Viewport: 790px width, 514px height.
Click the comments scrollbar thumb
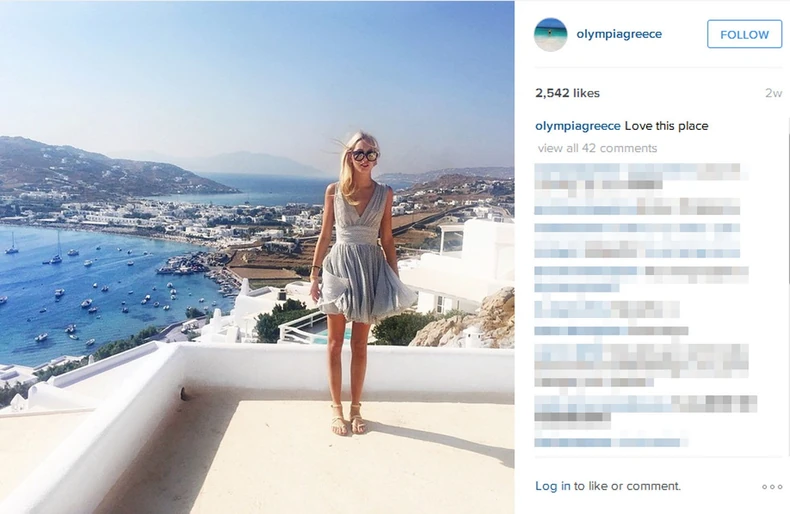(787, 202)
